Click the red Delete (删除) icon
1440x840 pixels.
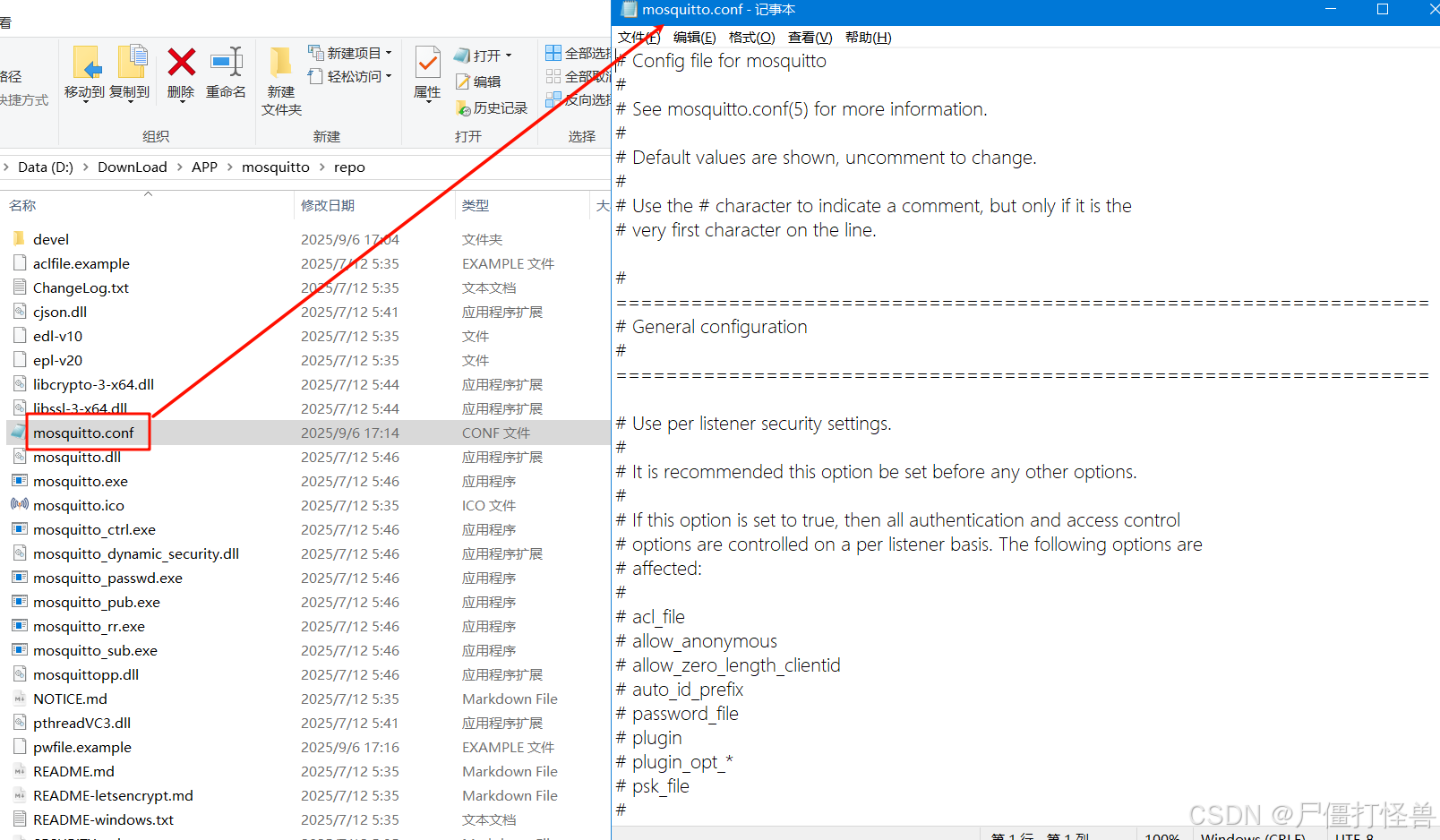pyautogui.click(x=181, y=63)
